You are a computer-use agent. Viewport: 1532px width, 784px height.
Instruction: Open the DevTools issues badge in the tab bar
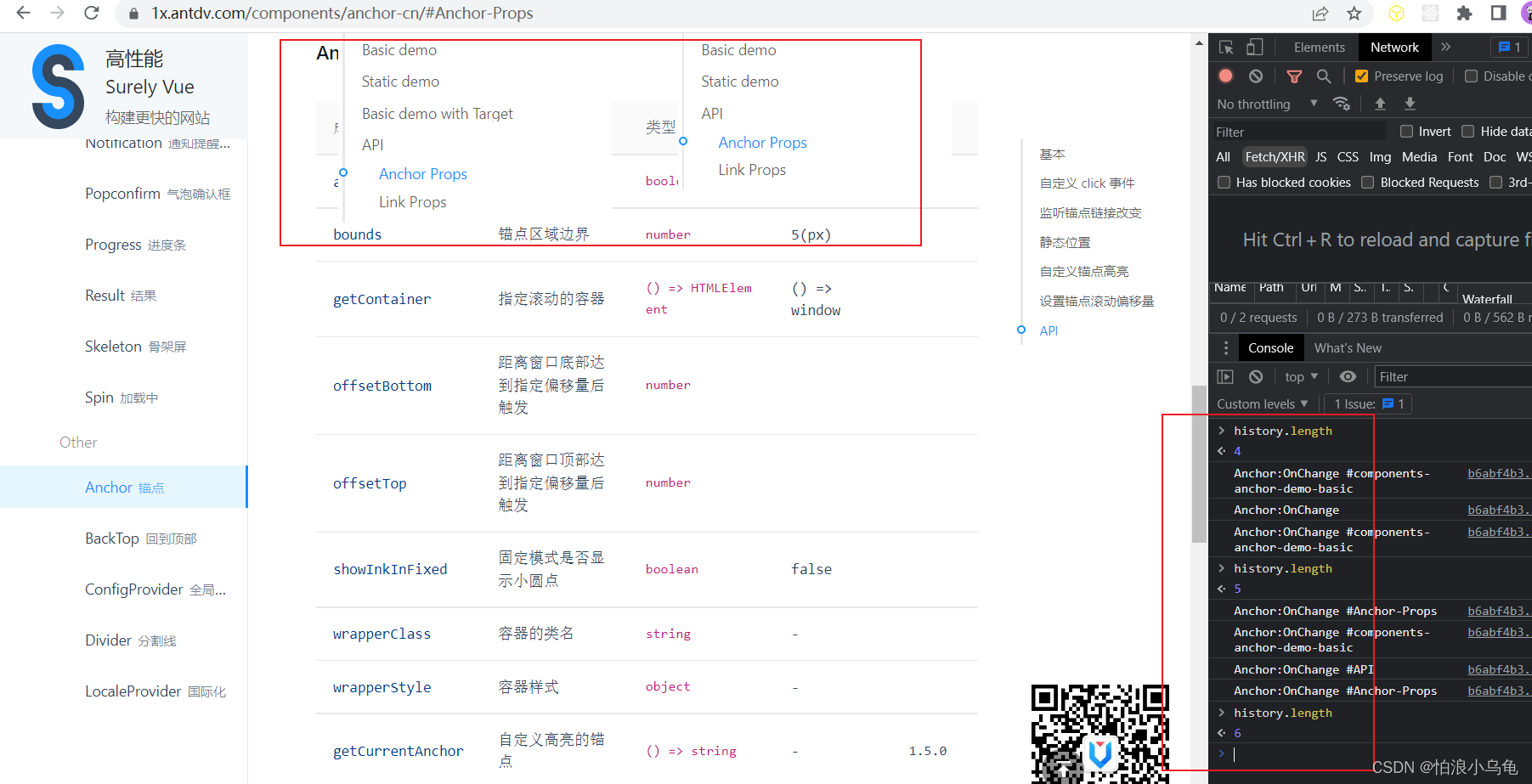click(x=1510, y=47)
